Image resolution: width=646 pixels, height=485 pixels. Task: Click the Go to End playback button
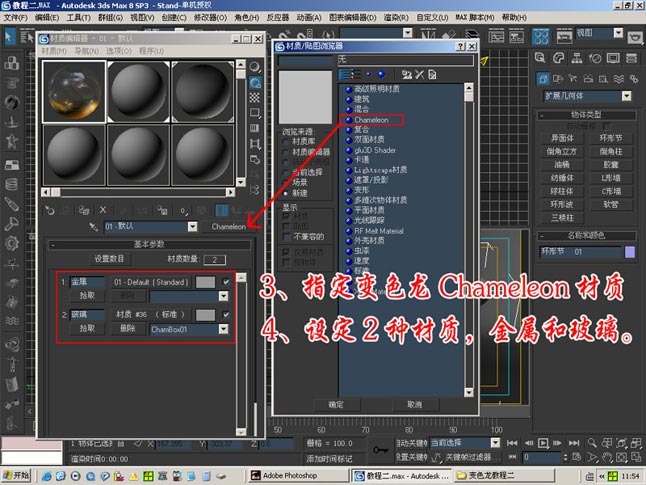574,443
